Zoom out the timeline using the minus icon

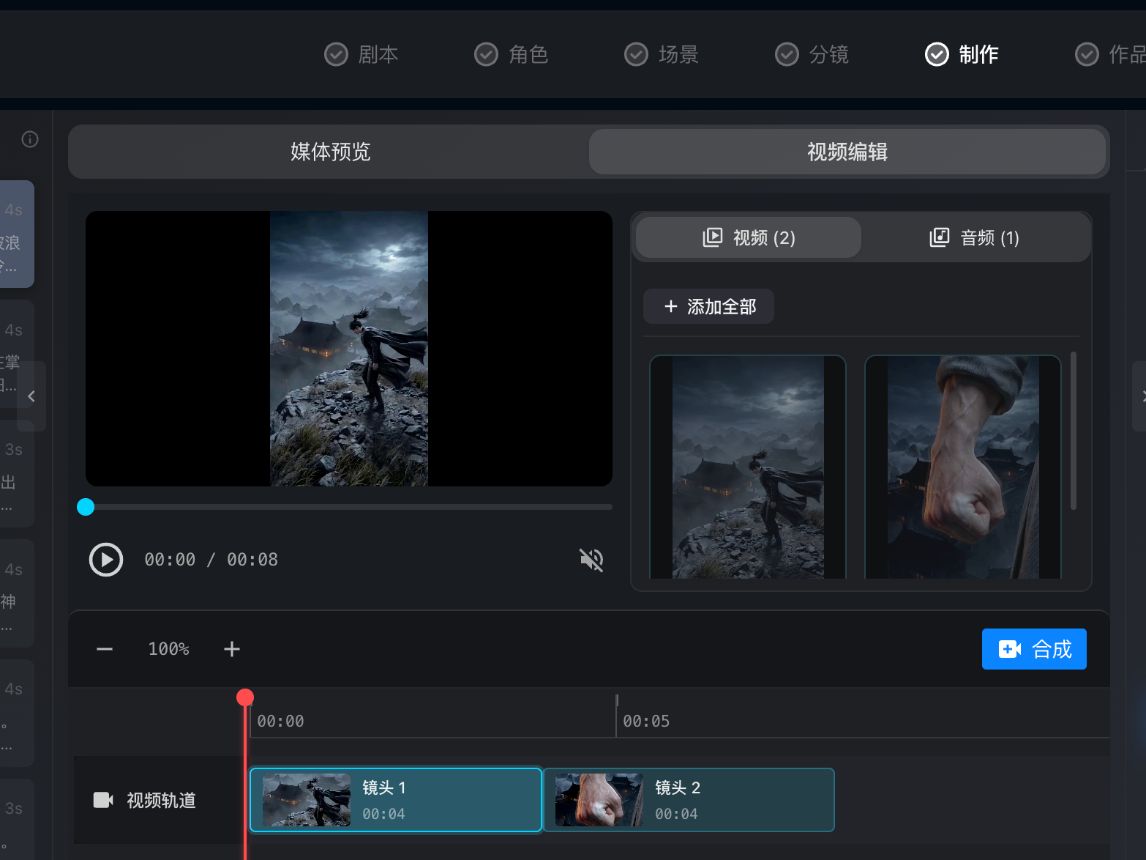pos(104,648)
